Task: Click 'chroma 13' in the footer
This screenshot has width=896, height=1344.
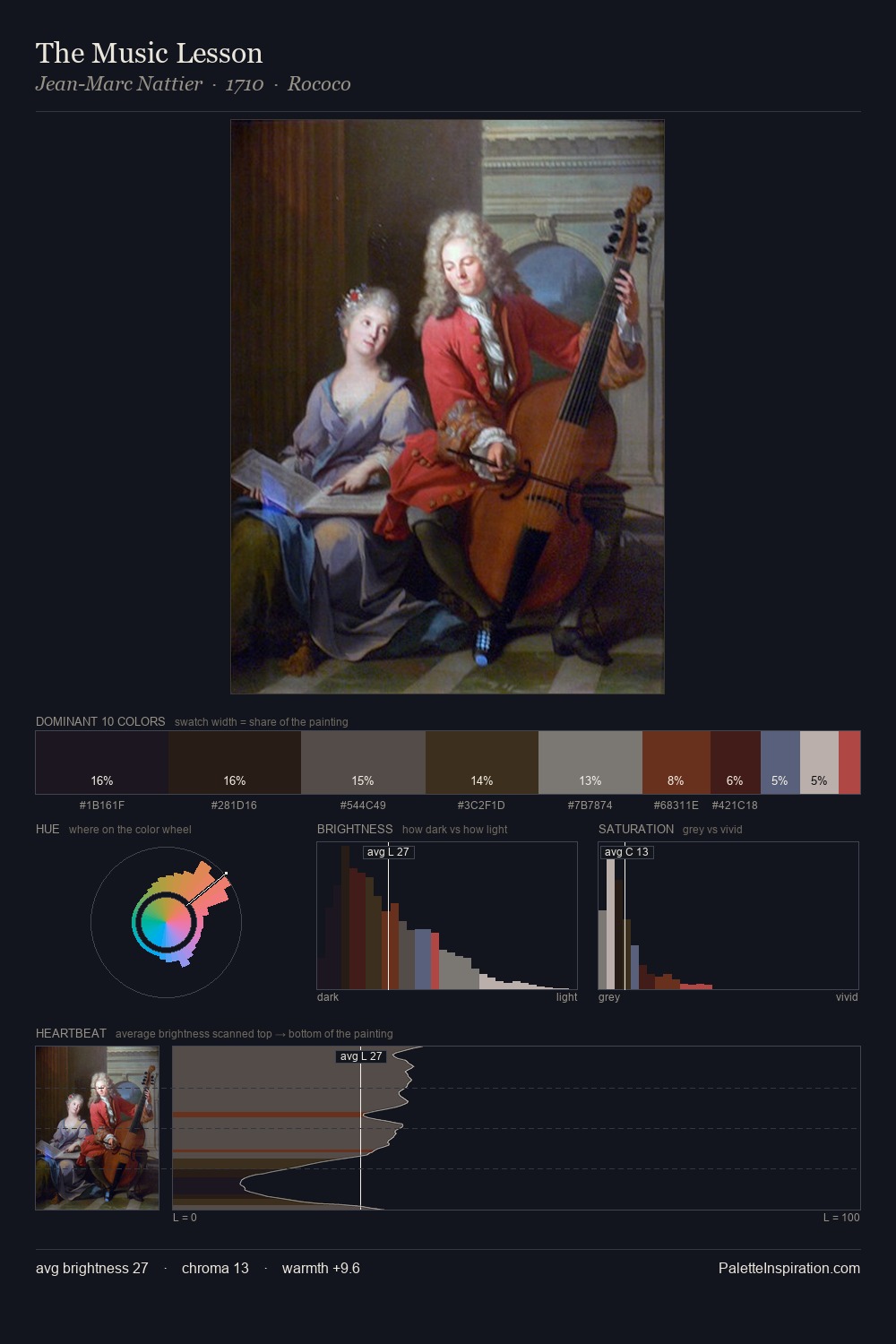Action: [215, 1268]
